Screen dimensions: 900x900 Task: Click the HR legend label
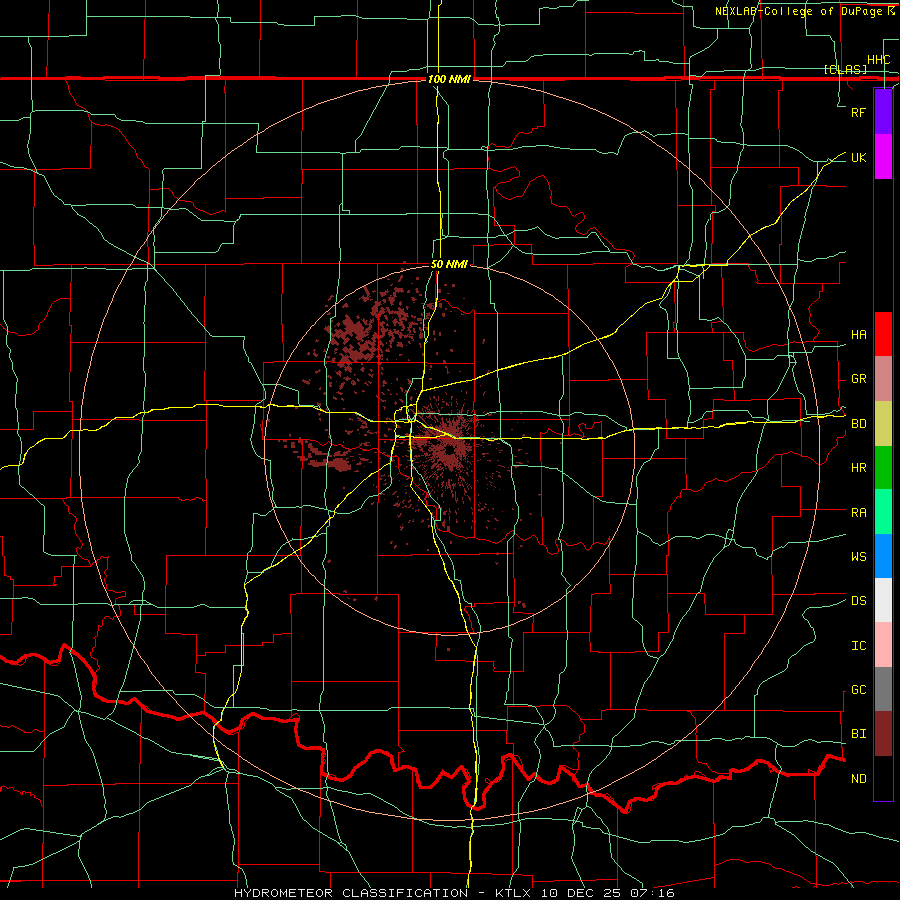pos(858,468)
